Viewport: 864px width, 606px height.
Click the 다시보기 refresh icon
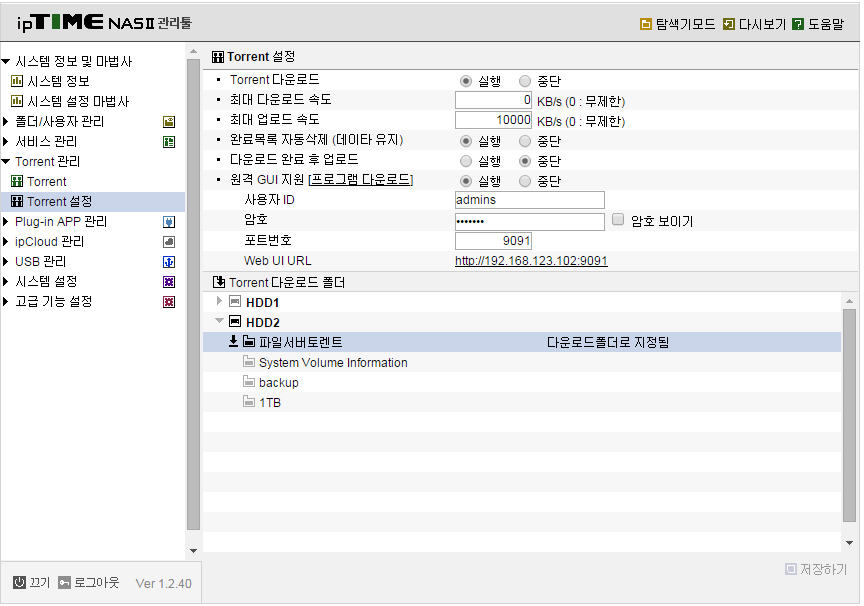tap(728, 24)
